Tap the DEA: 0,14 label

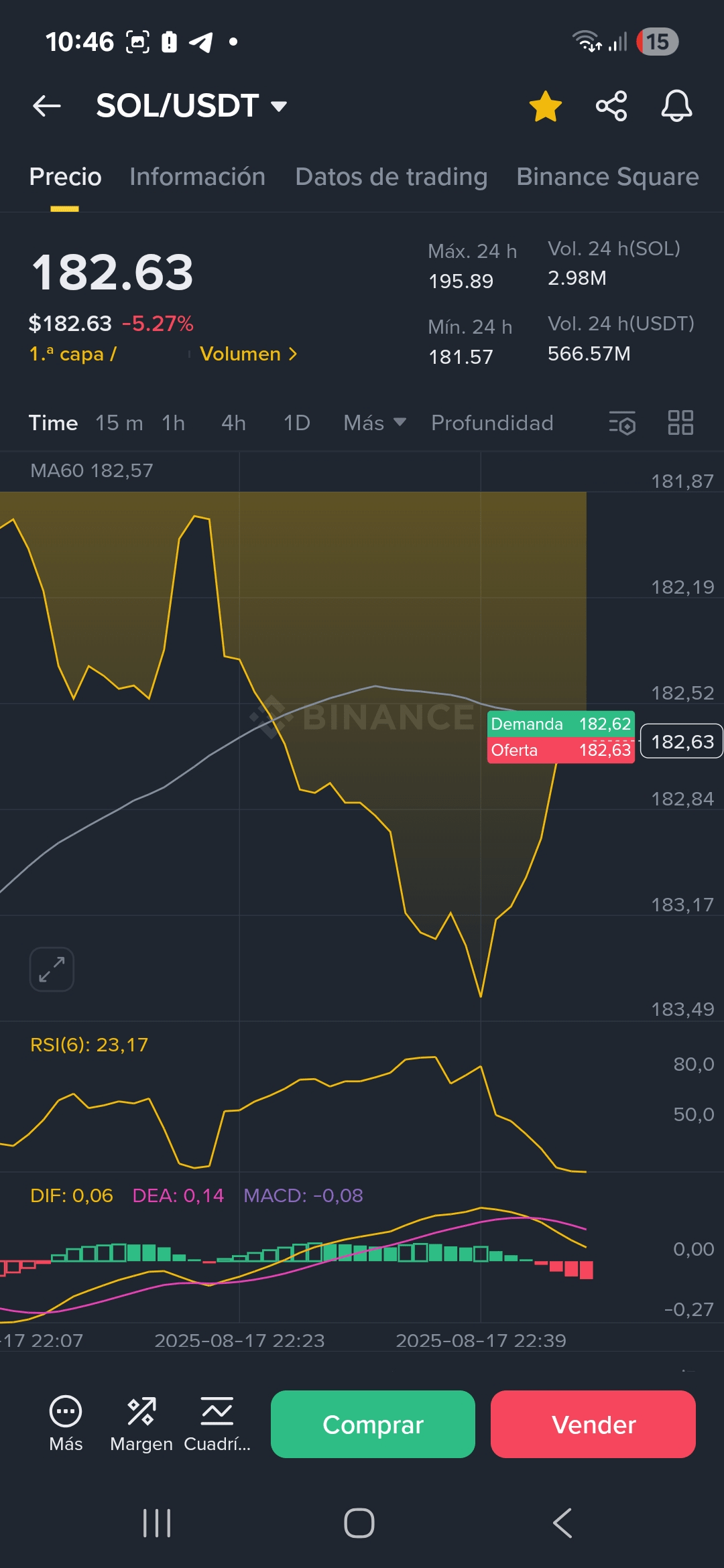(178, 1195)
